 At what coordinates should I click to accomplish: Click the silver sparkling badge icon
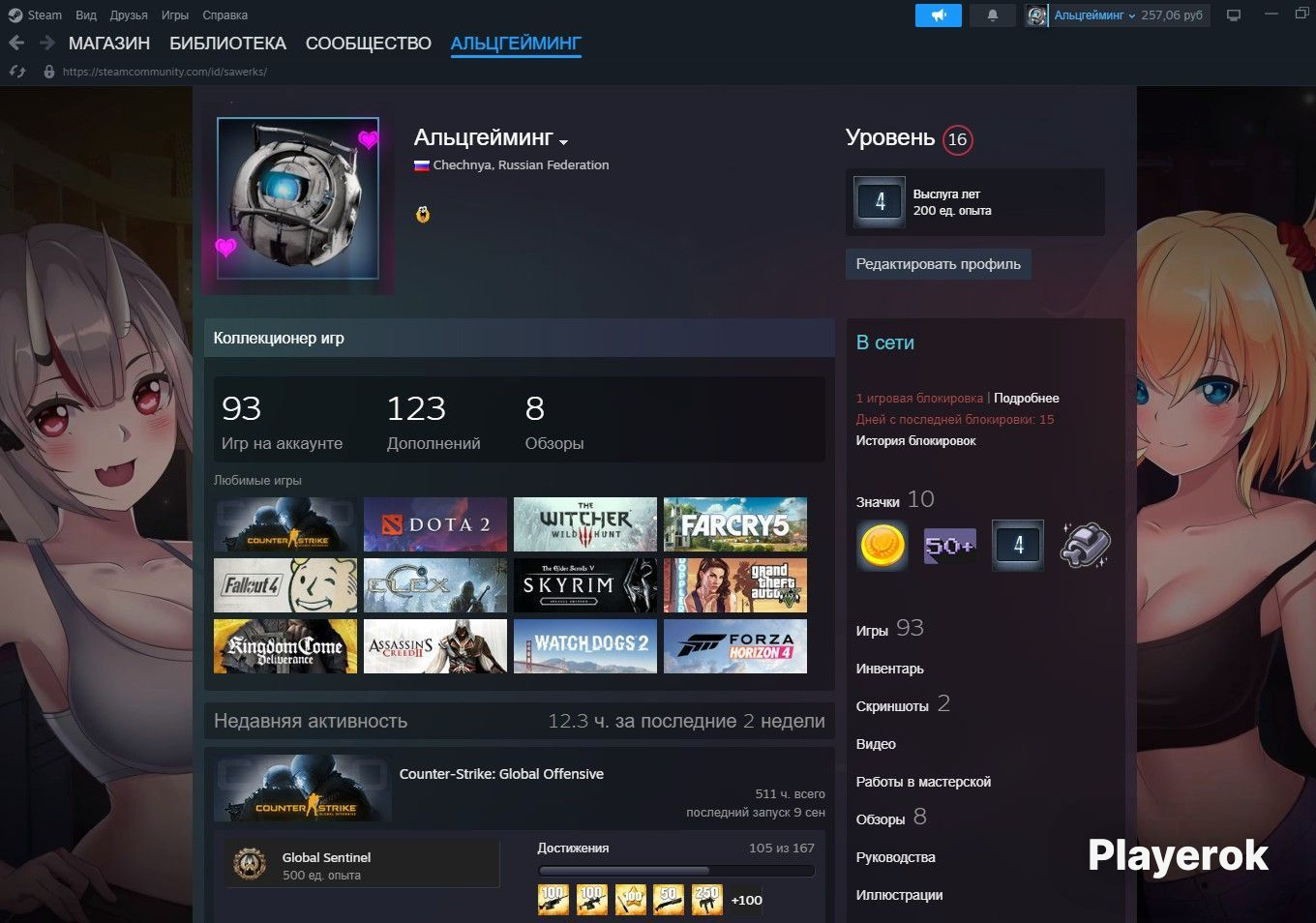click(1085, 545)
